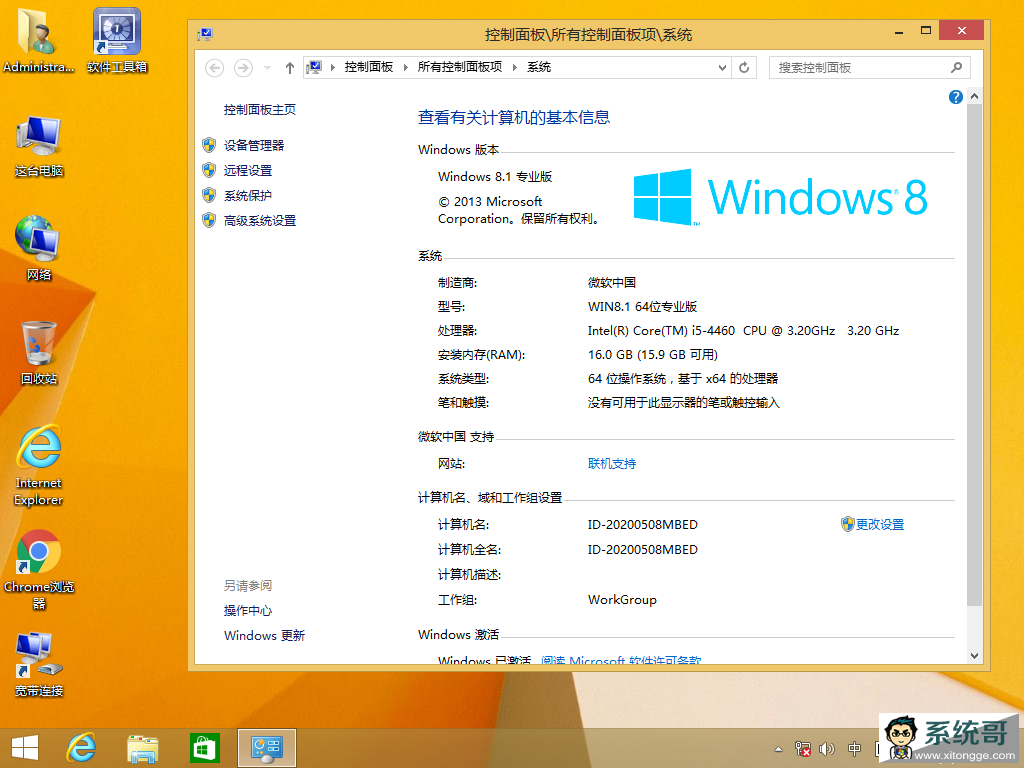Open the Windows Store taskbar icon
Screen dimensions: 1024x768
(204, 748)
